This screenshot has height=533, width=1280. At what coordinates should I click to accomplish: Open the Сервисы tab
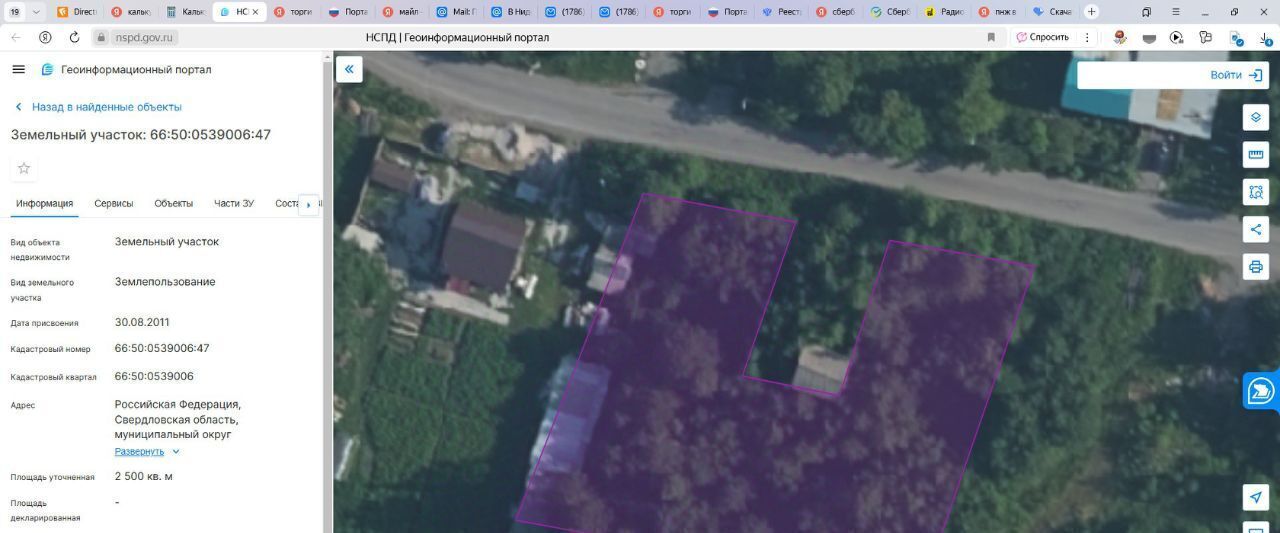pyautogui.click(x=114, y=203)
